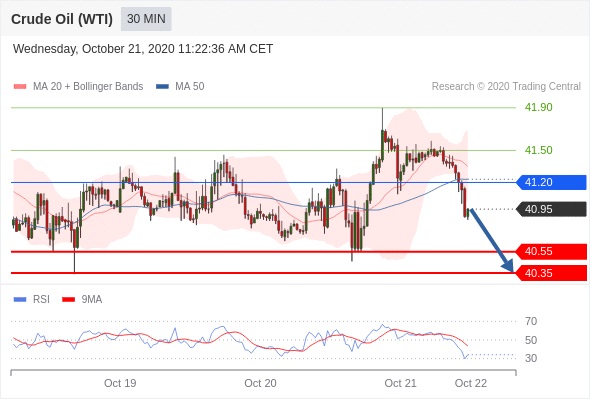Click the blue downward forecast arrow
The height and width of the screenshot is (400, 590).
coord(491,240)
